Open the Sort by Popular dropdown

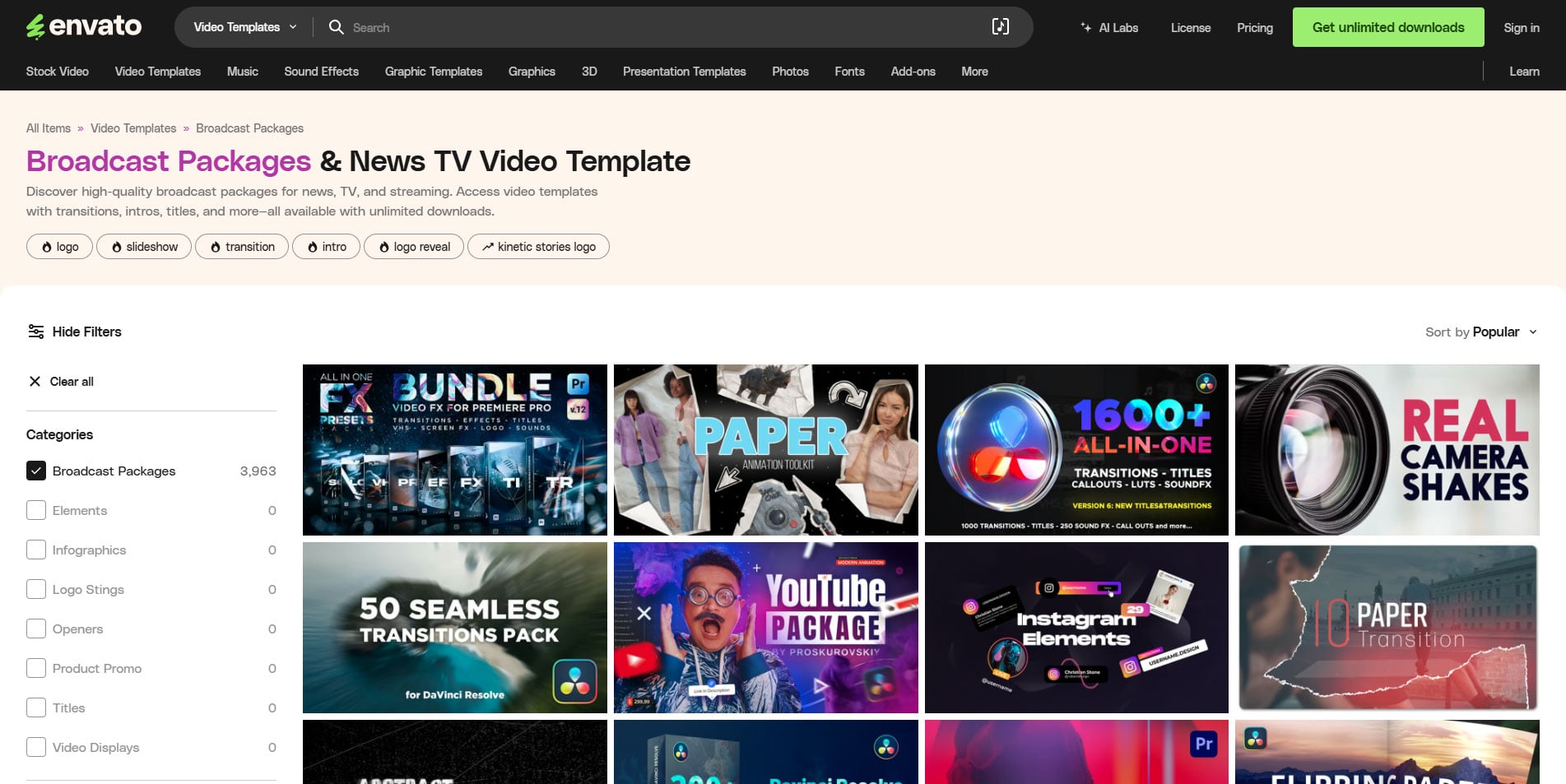1481,332
